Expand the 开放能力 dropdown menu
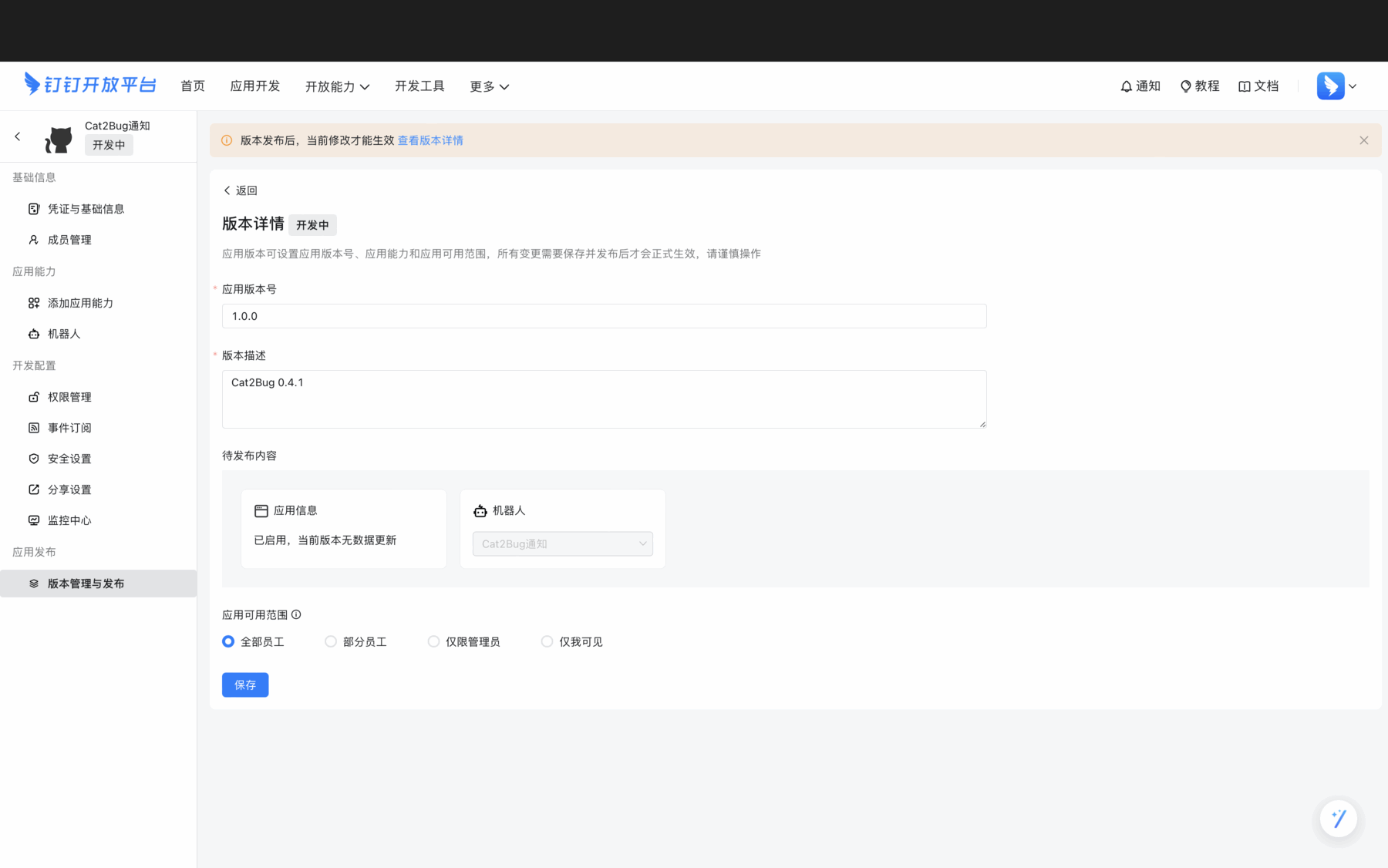The image size is (1388, 868). point(337,86)
